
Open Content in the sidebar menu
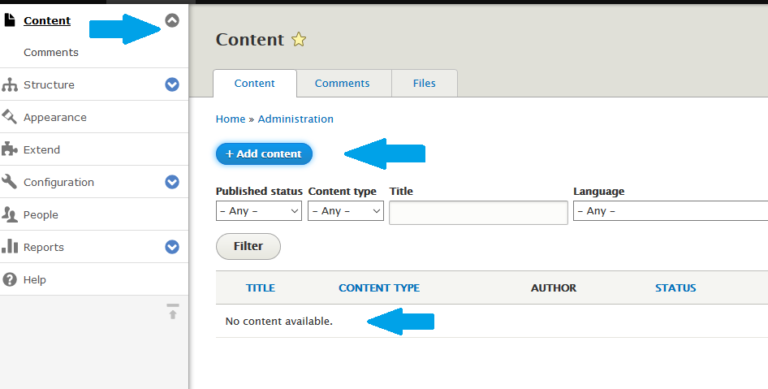tap(47, 21)
